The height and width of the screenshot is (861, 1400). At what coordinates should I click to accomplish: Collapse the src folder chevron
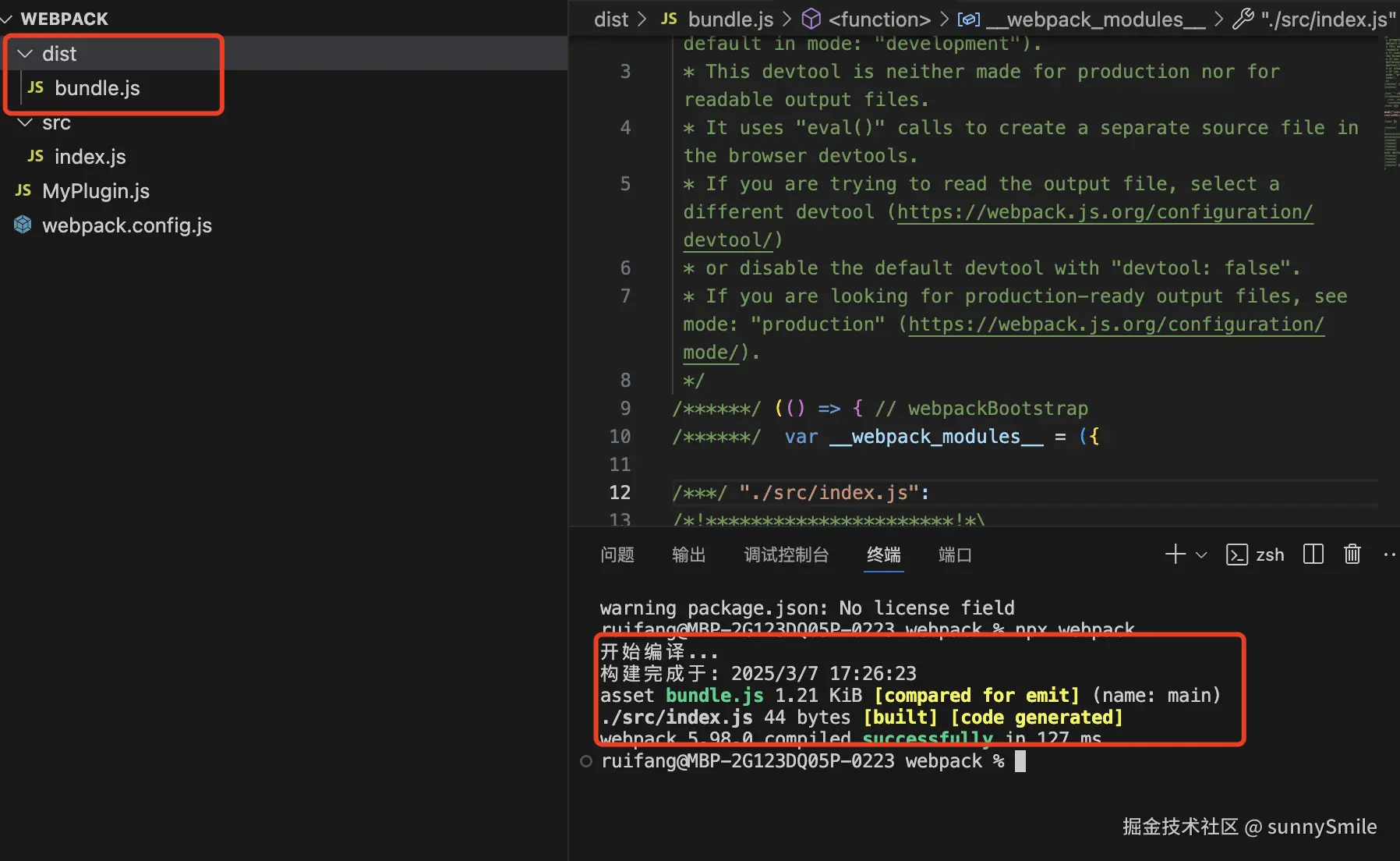point(25,122)
